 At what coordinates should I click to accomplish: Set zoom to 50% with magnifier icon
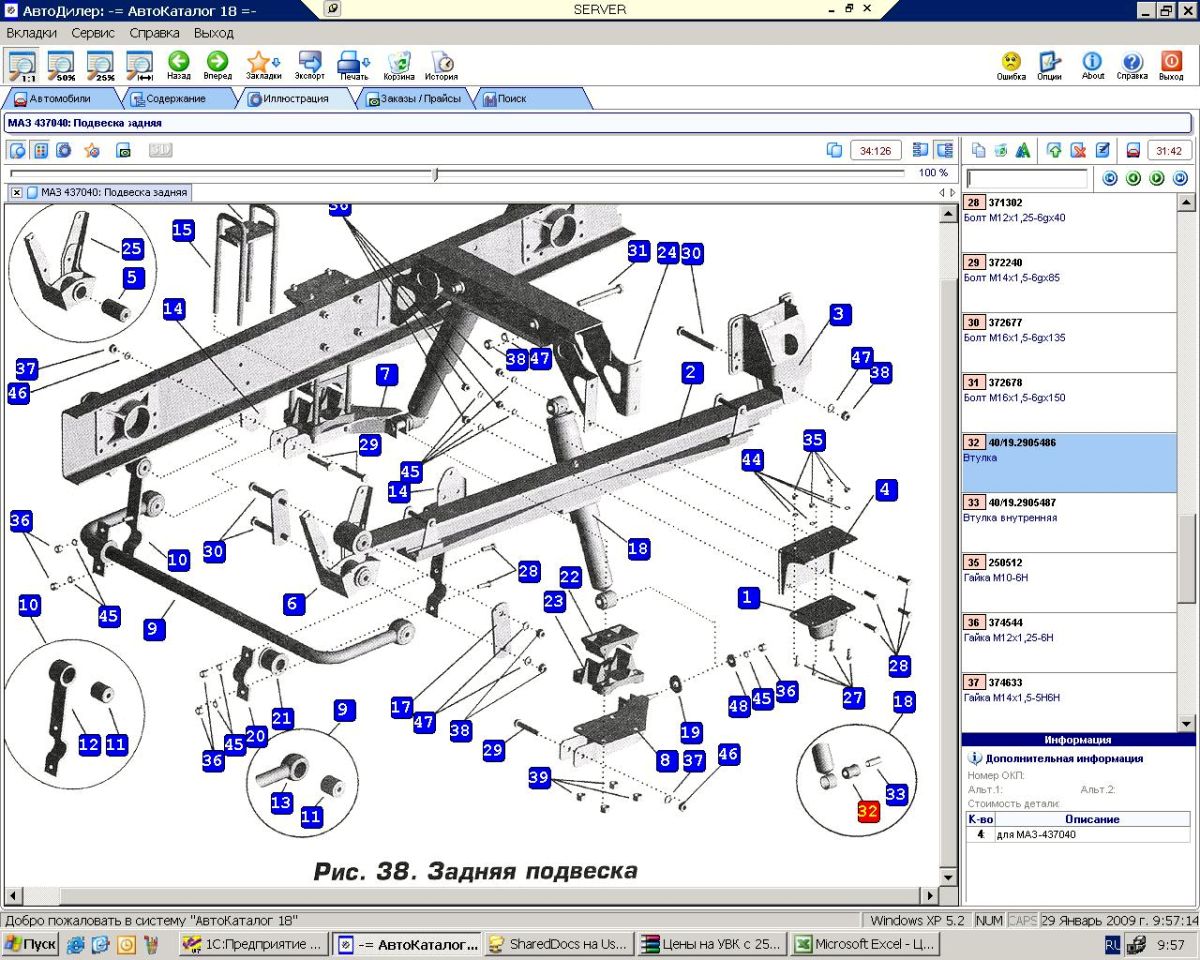(61, 64)
